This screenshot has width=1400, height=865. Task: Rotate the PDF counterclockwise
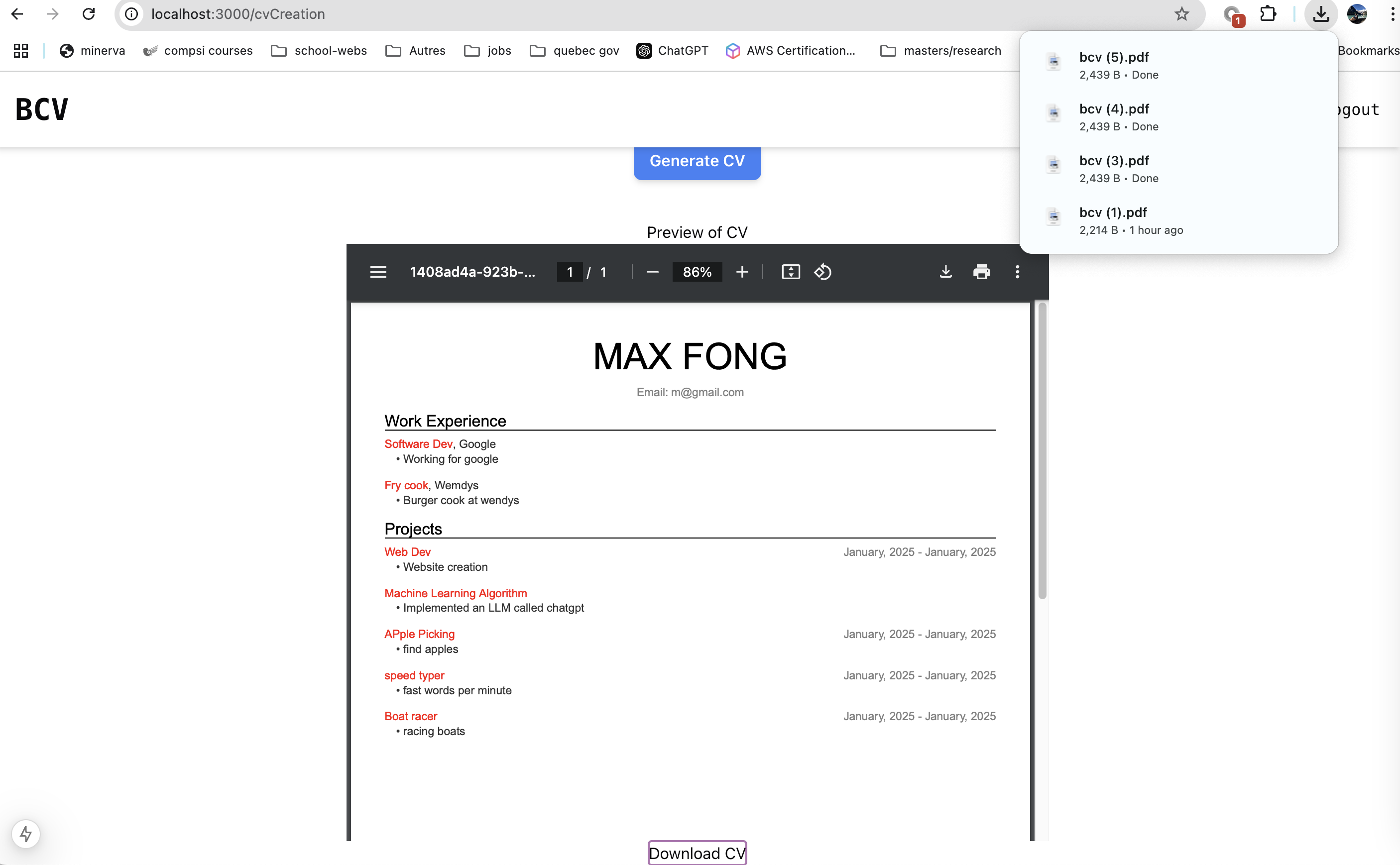pyautogui.click(x=822, y=272)
